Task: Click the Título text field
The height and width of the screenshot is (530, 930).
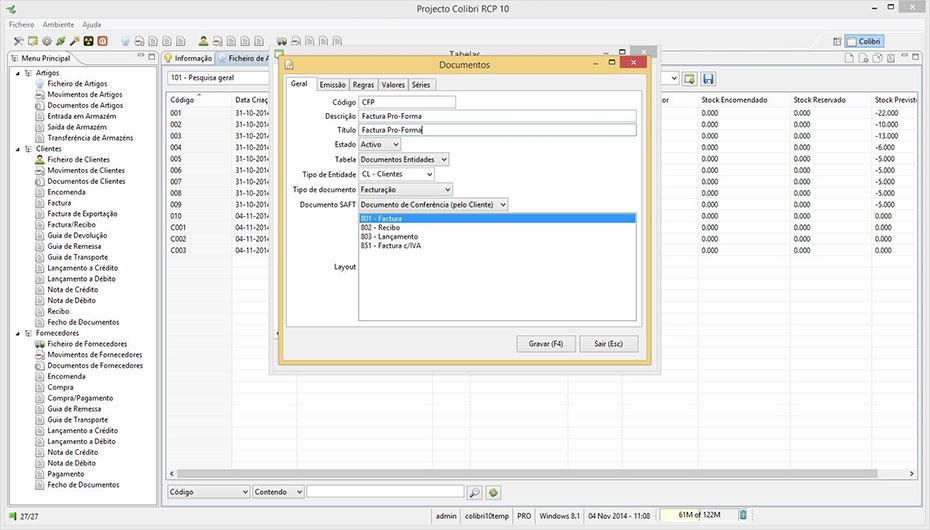Action: pyautogui.click(x=497, y=130)
